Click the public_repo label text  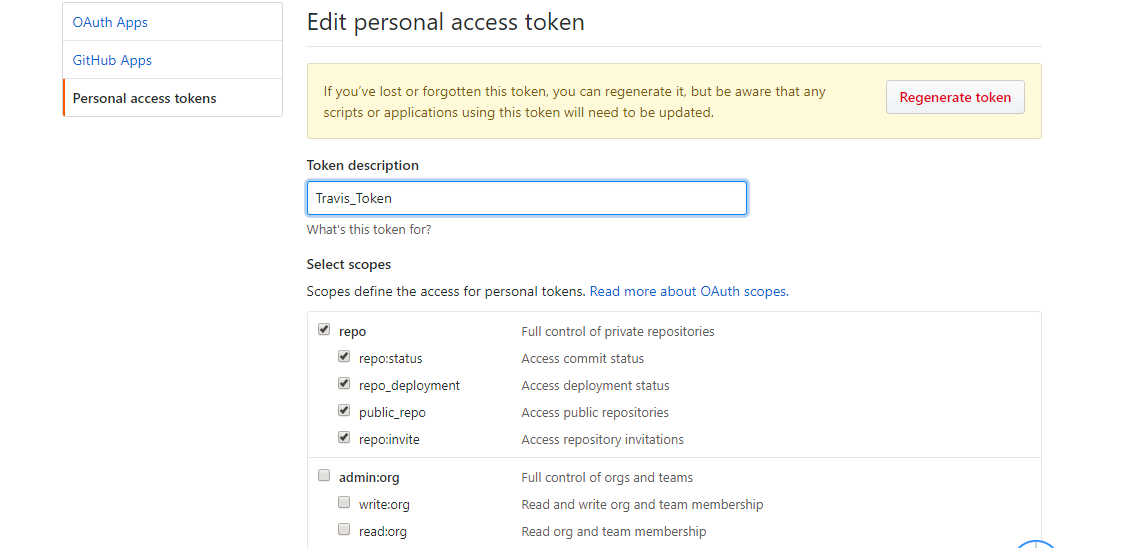(392, 412)
